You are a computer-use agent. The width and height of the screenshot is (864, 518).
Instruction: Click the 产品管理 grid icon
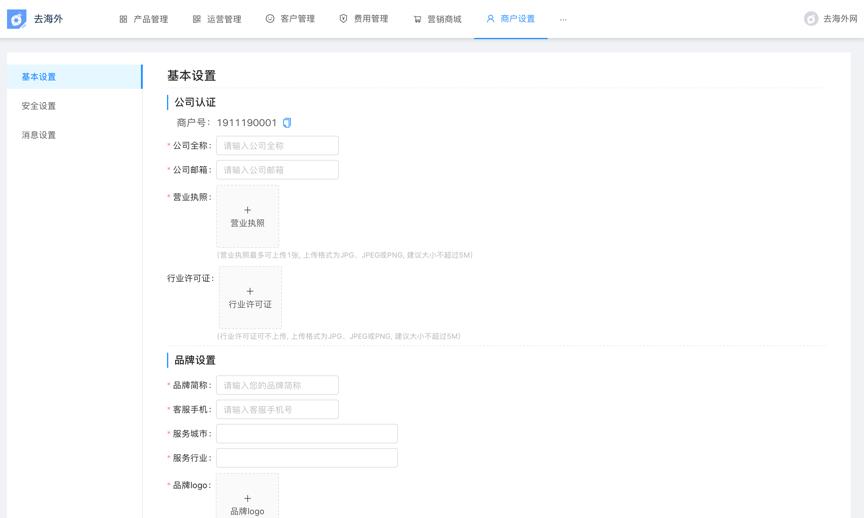[x=123, y=19]
